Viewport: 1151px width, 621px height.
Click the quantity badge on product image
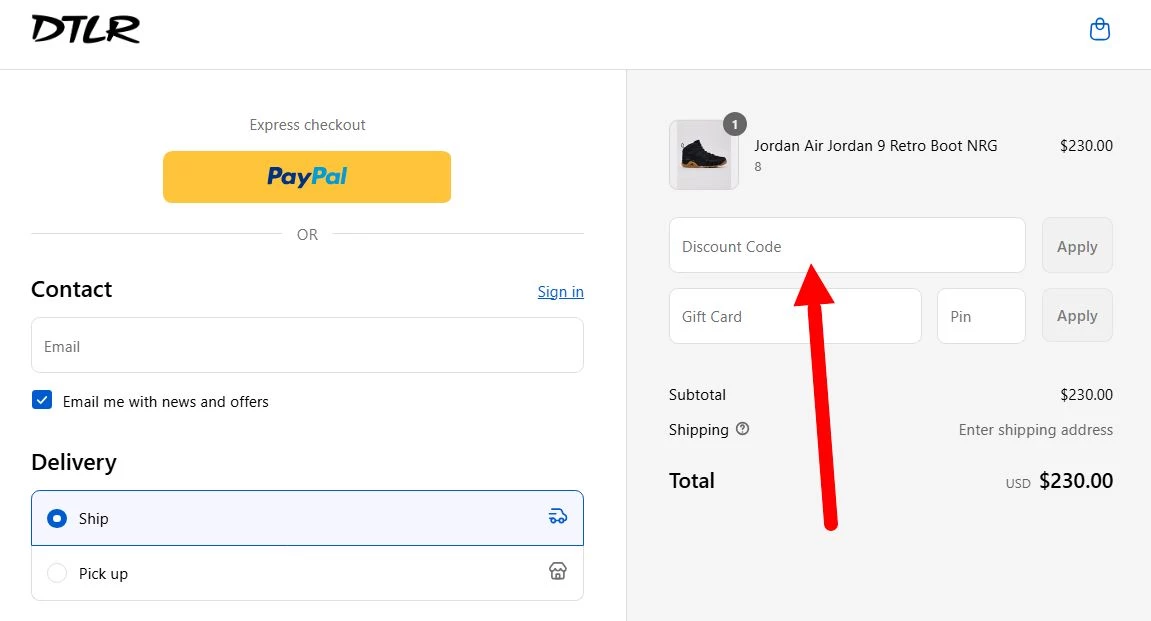click(x=735, y=124)
